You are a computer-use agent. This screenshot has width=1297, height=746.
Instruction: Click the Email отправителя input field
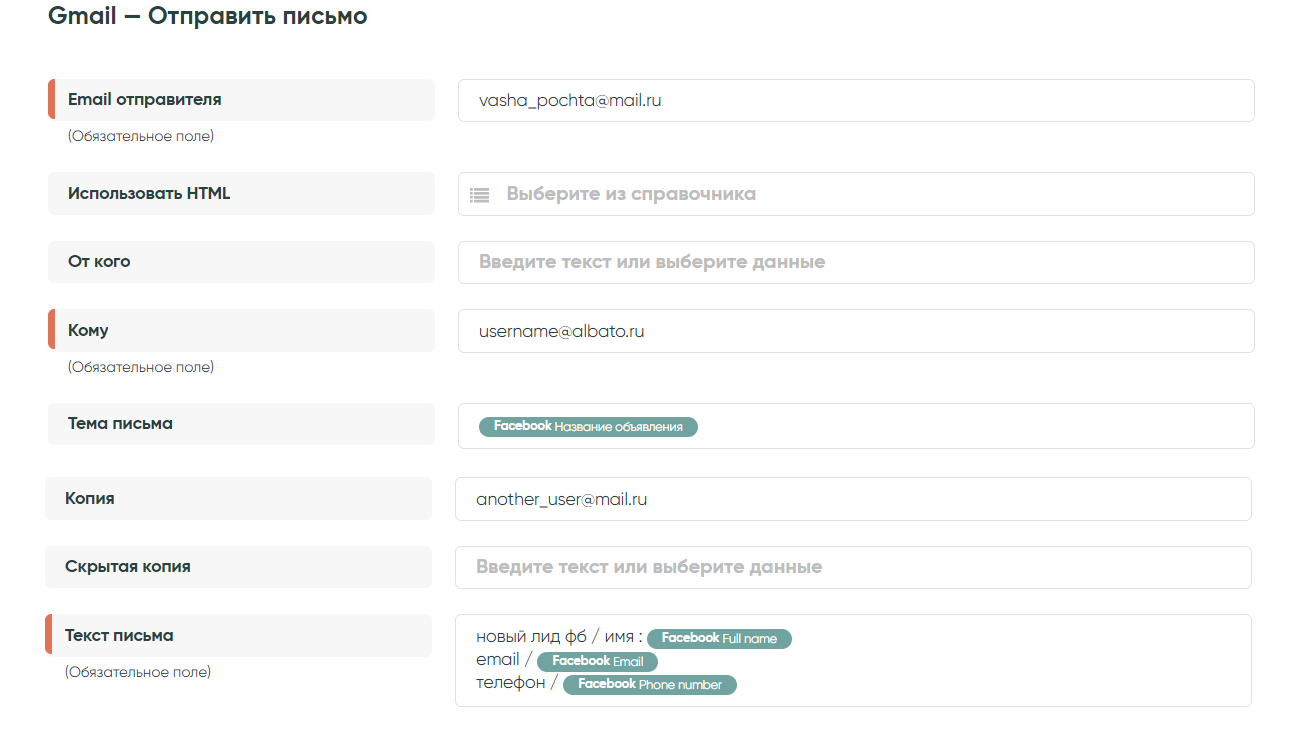[x=855, y=101]
